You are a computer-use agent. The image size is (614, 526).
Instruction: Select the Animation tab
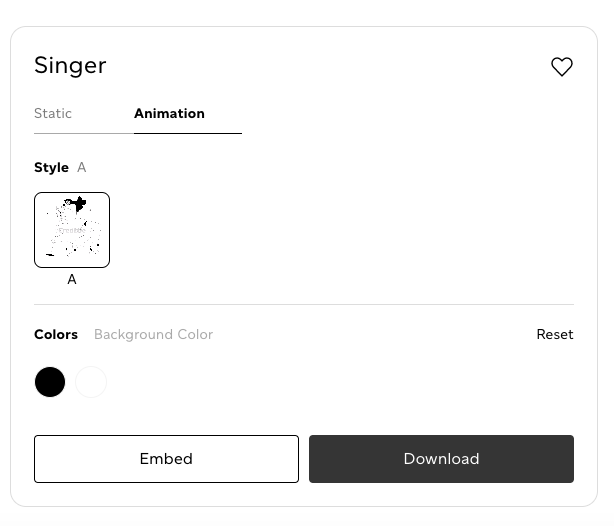point(169,114)
